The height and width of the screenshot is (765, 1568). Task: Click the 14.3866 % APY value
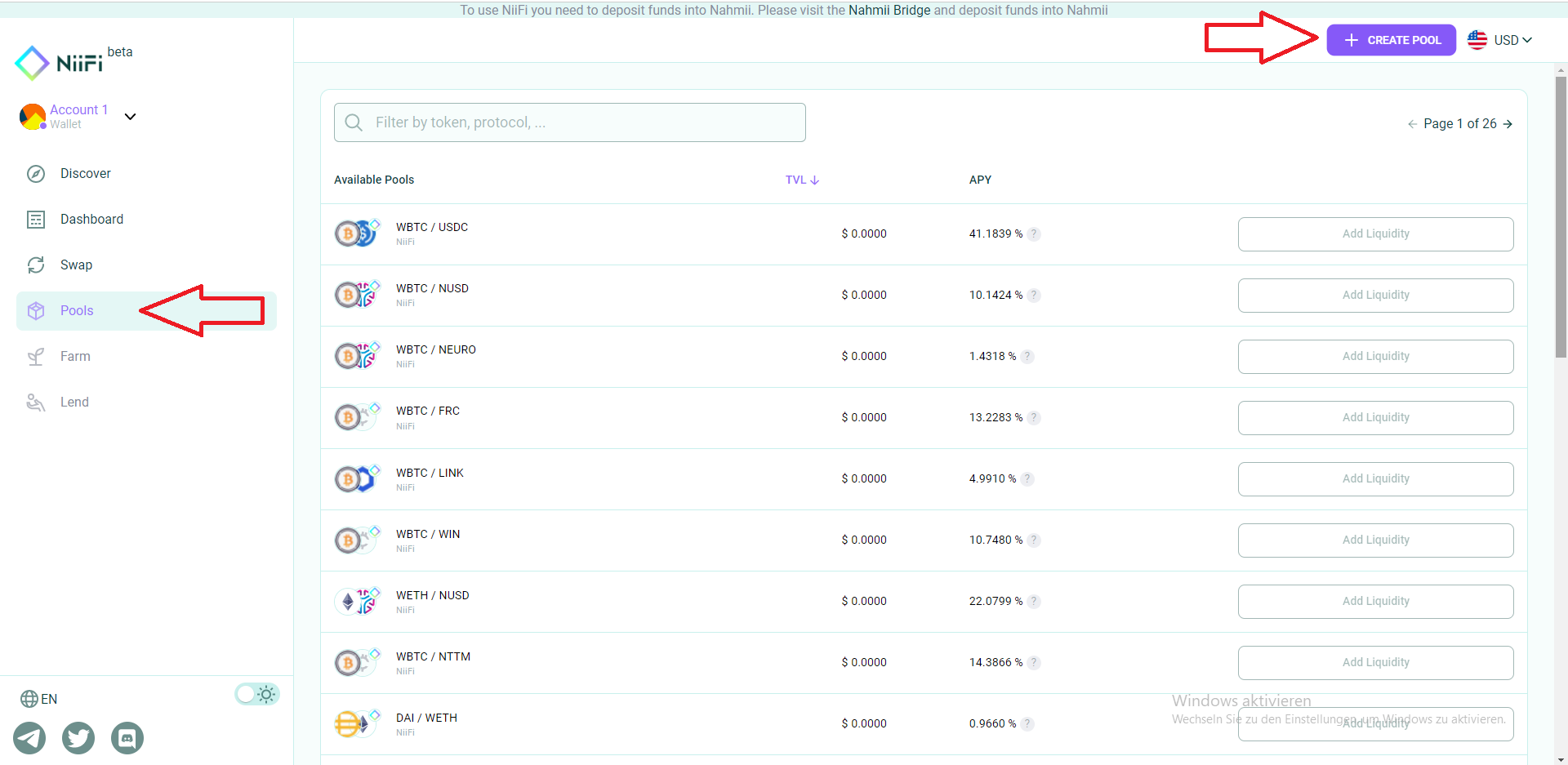pyautogui.click(x=996, y=662)
